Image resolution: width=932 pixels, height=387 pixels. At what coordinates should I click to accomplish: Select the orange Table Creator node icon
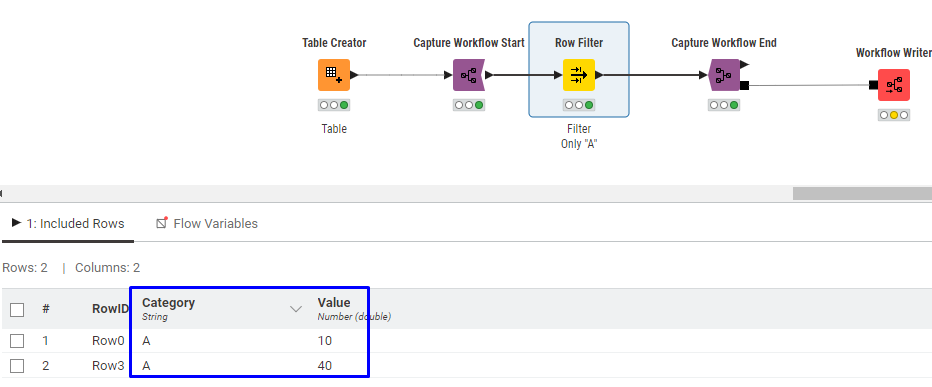tap(333, 75)
